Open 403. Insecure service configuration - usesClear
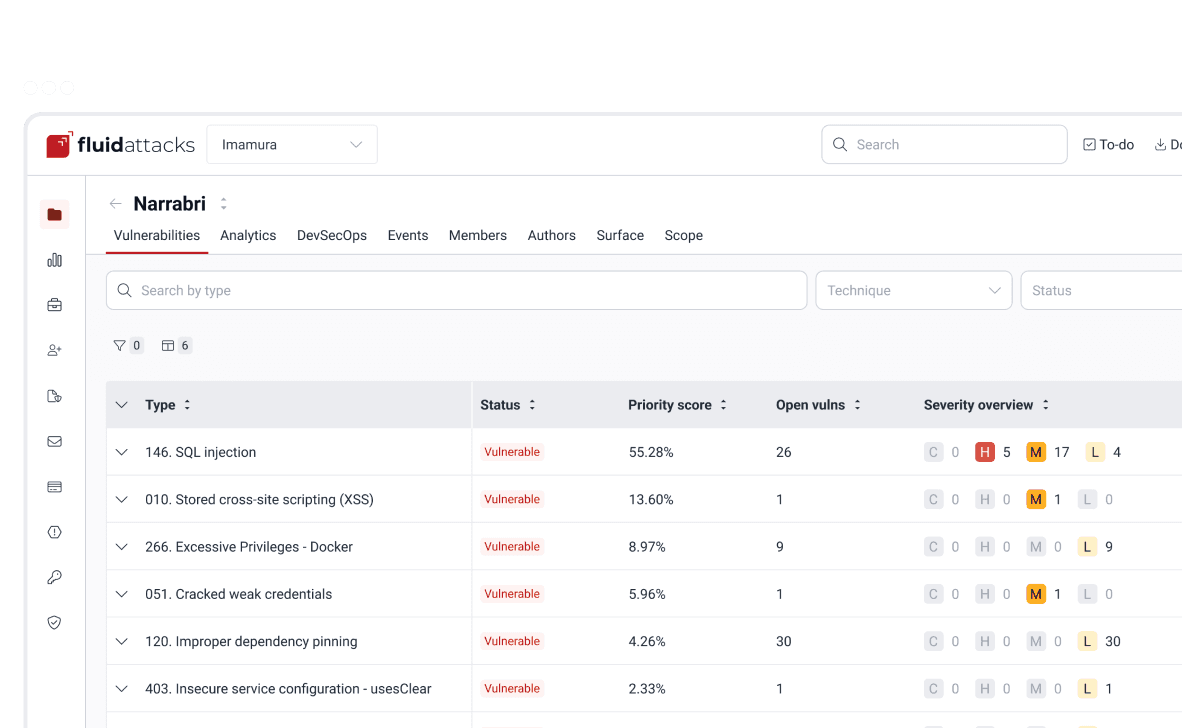This screenshot has height=728, width=1182. [x=288, y=689]
